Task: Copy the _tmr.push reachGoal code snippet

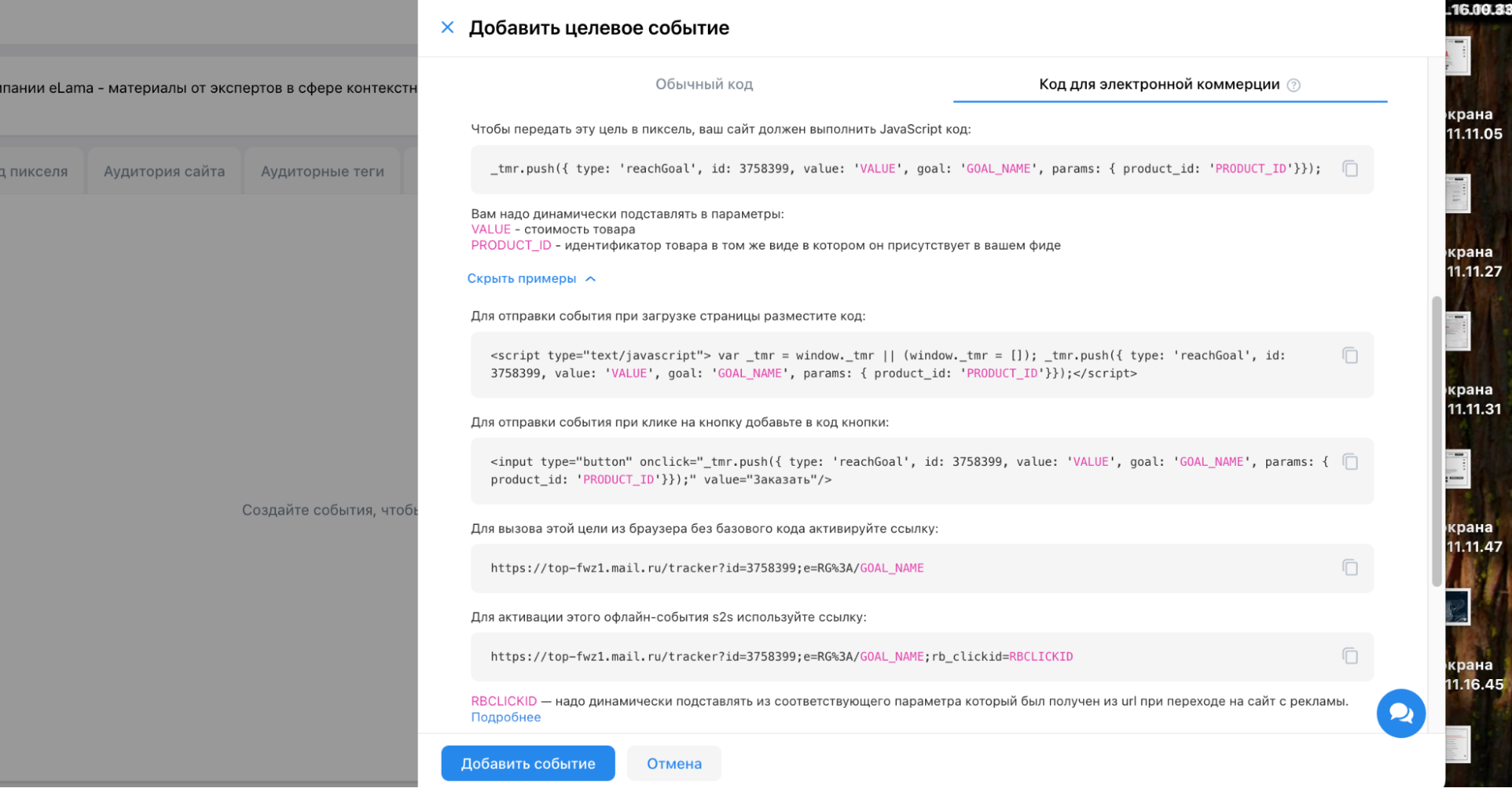Action: click(x=1349, y=169)
